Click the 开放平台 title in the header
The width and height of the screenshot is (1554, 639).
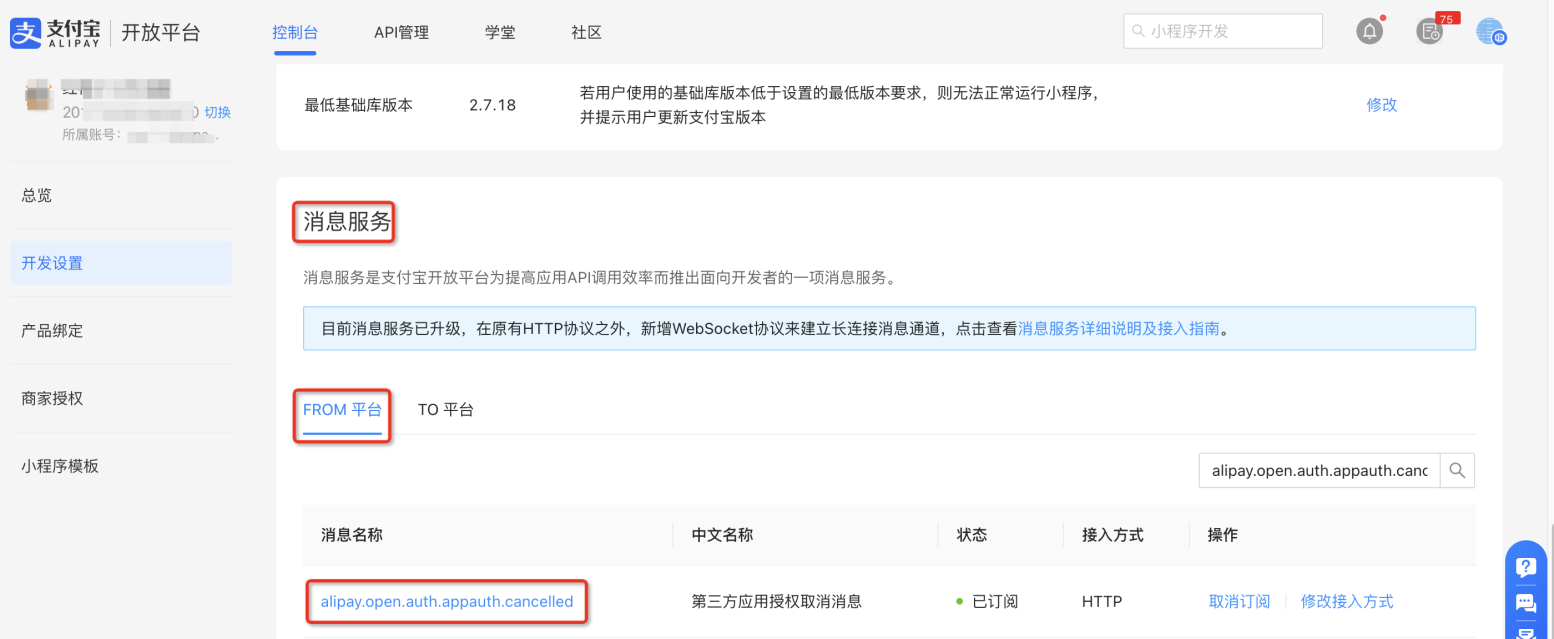[161, 32]
